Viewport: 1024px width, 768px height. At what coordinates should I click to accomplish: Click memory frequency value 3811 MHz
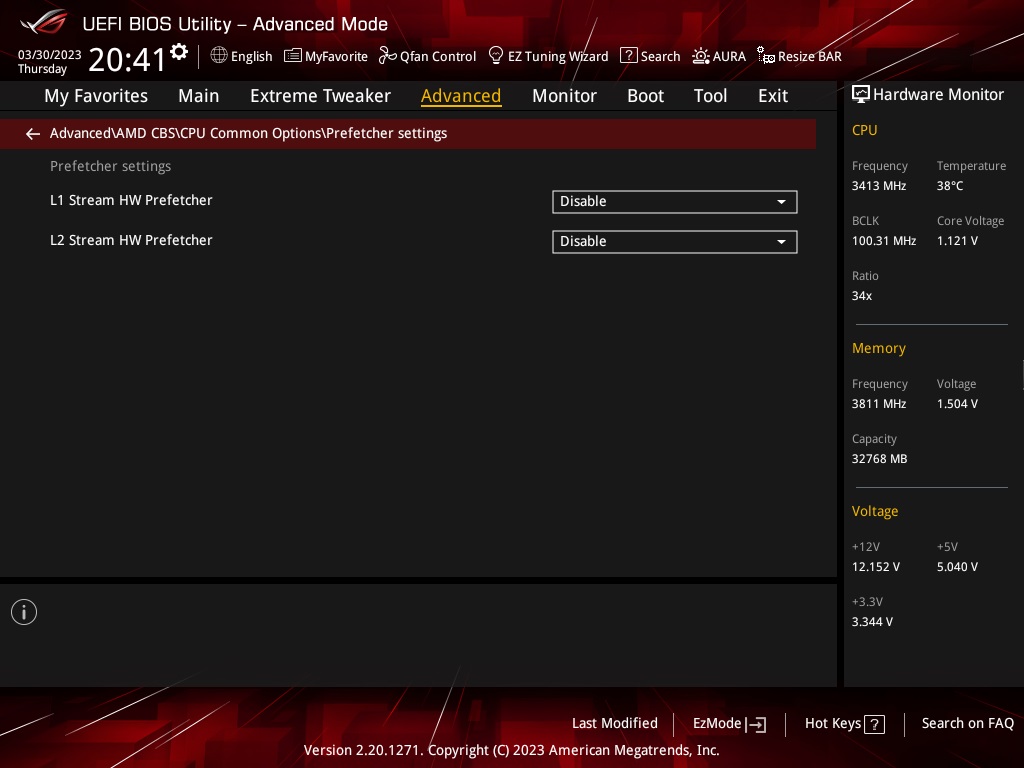[x=878, y=404]
